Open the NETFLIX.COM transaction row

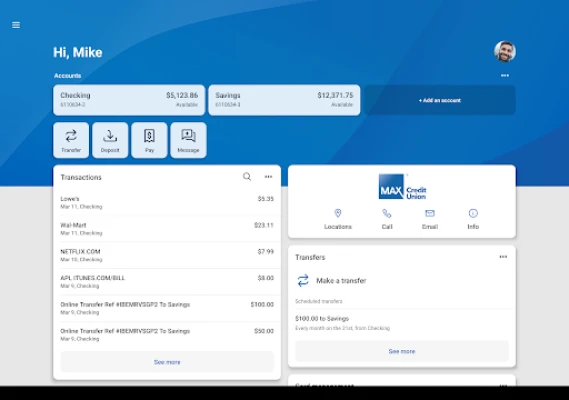[167, 255]
